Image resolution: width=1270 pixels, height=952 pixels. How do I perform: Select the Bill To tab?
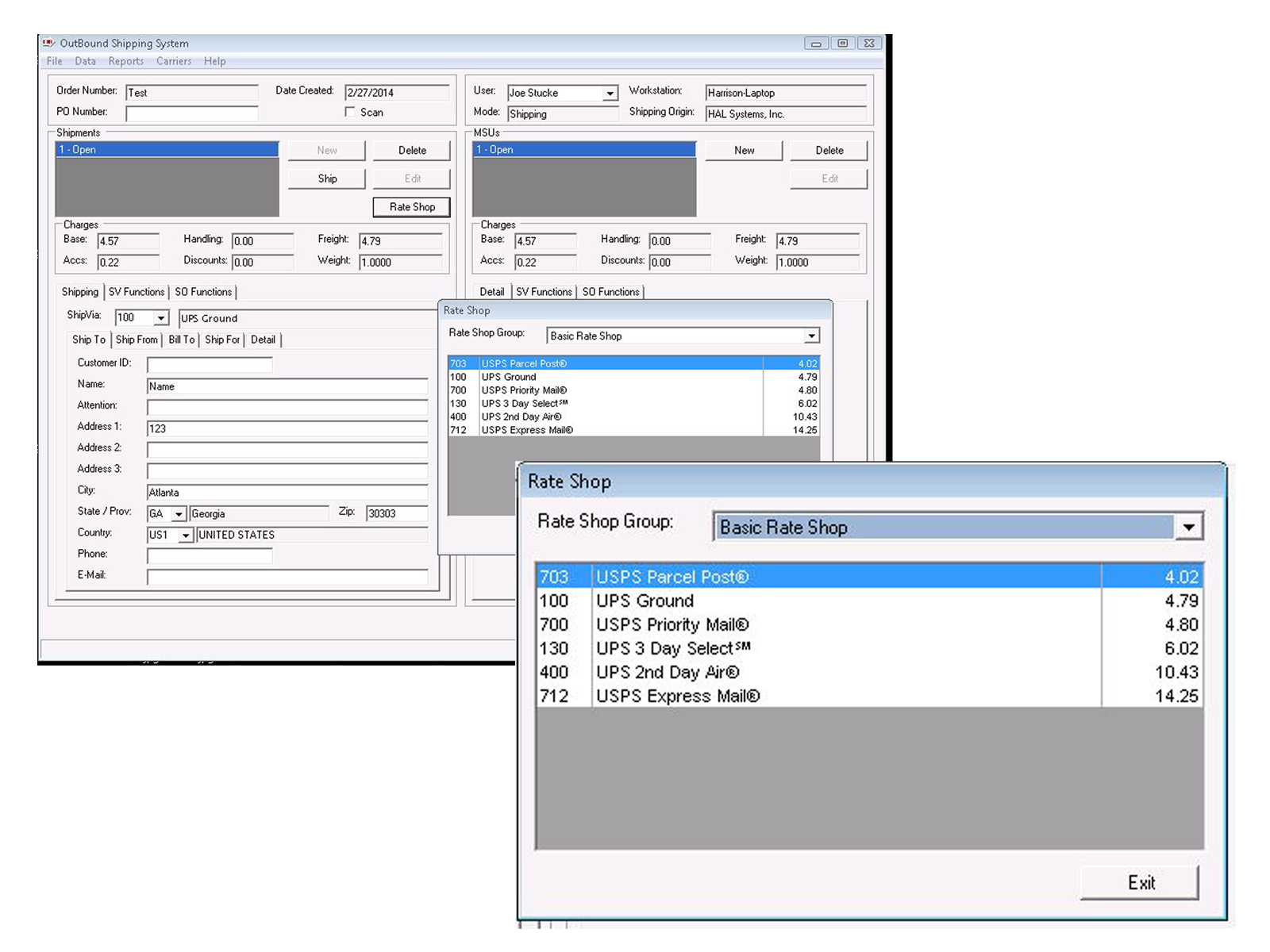point(181,340)
